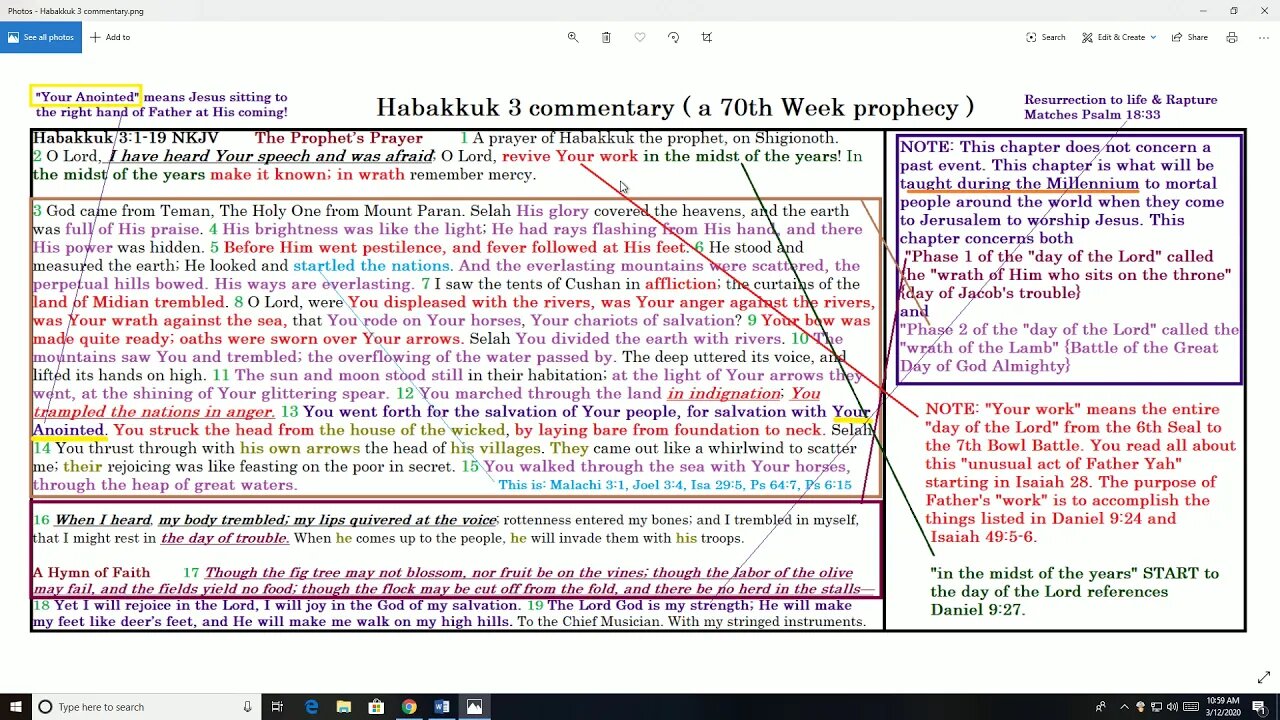Viewport: 1280px width, 720px height.
Task: Open See all photos
Action: pos(41,37)
